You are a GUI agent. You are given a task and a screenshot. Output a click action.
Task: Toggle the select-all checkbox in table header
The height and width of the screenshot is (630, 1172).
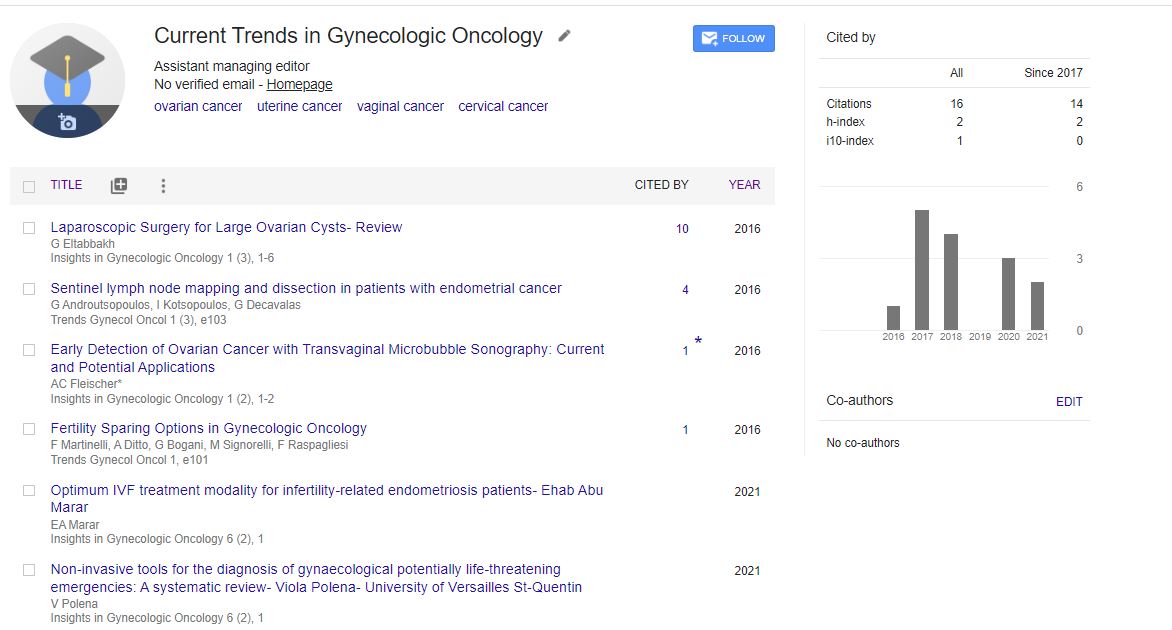[29, 186]
